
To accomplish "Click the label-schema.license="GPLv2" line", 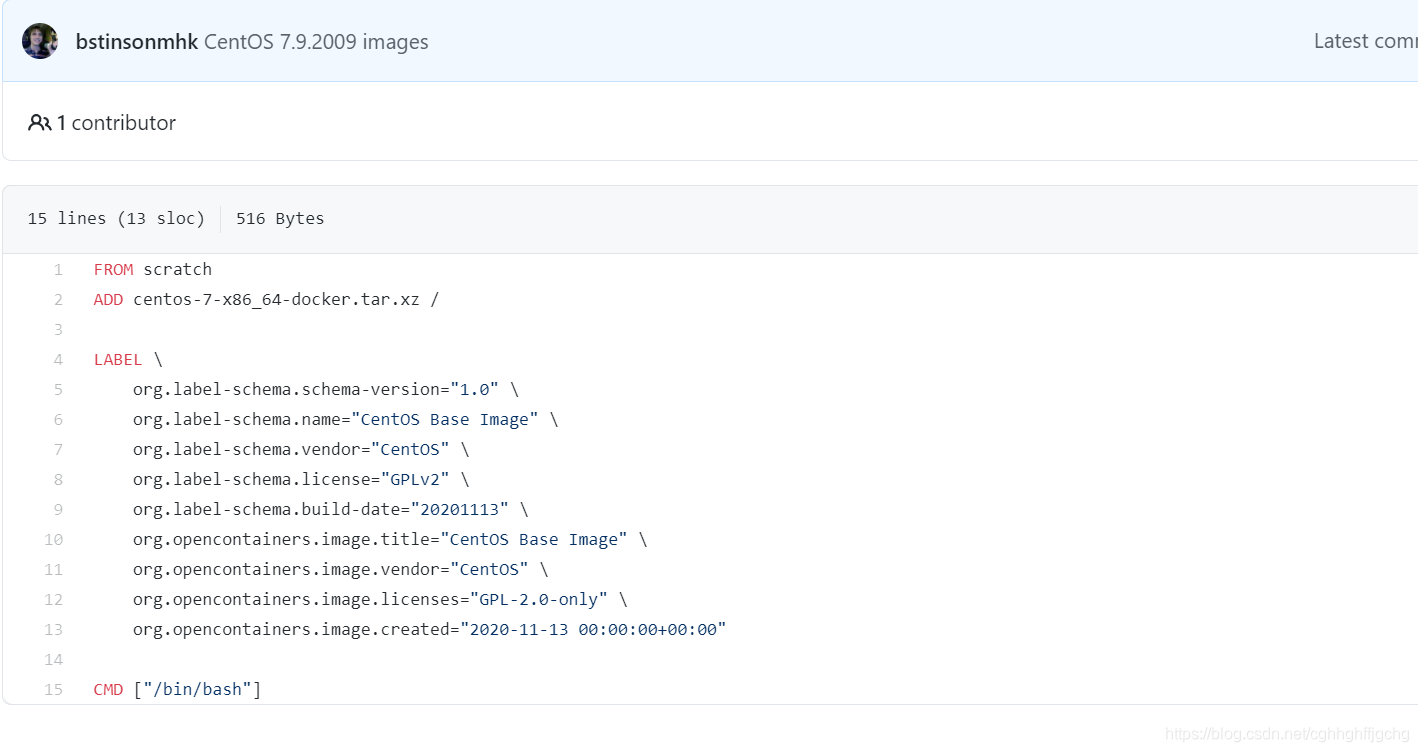I will click(301, 479).
